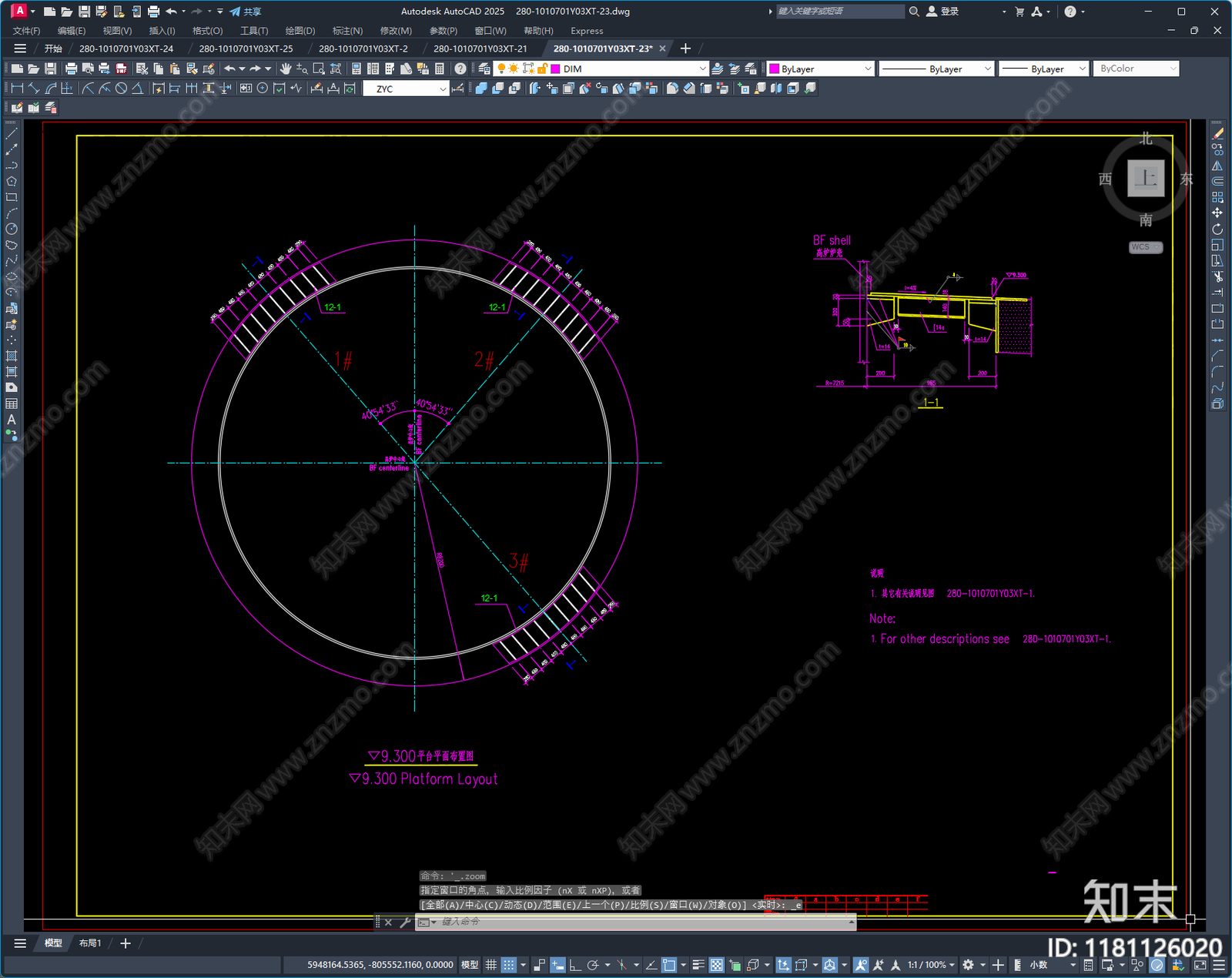Open the QuickCalc calculator icon
This screenshot has height=978, width=1232.
[440, 69]
